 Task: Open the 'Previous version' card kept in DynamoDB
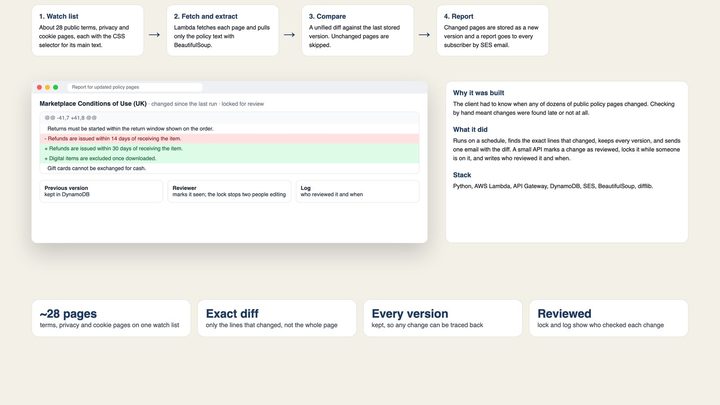coord(101,191)
